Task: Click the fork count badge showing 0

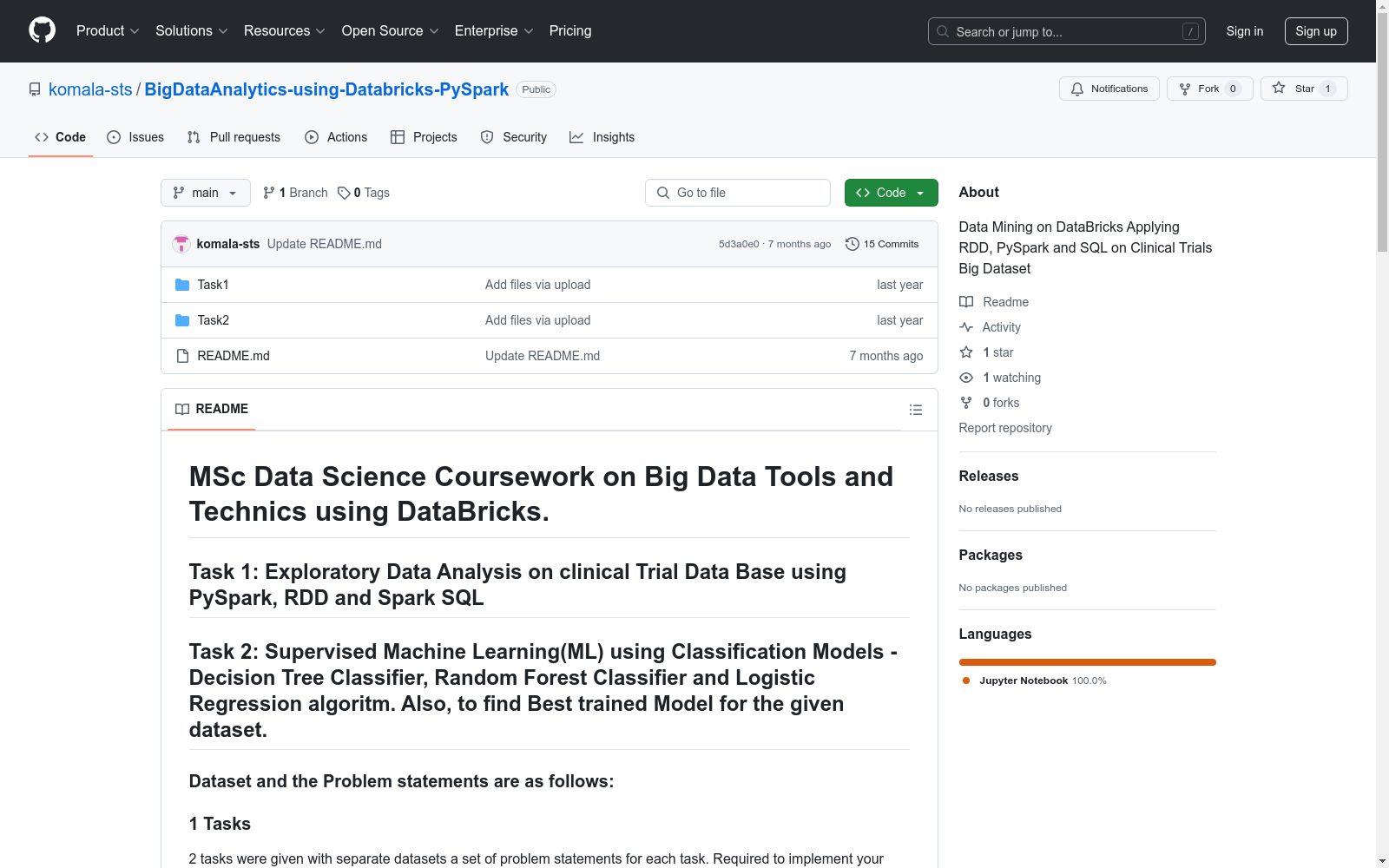Action: pyautogui.click(x=1233, y=89)
